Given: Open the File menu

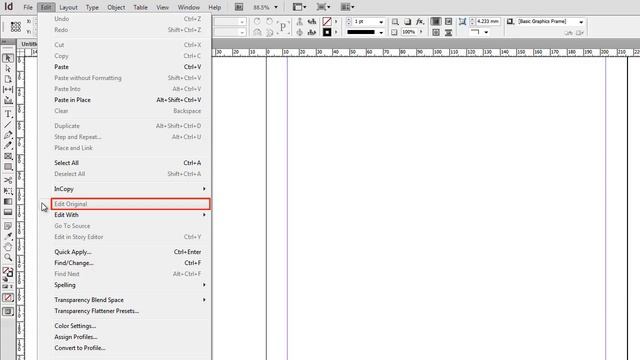Looking at the screenshot, I should 28,7.
